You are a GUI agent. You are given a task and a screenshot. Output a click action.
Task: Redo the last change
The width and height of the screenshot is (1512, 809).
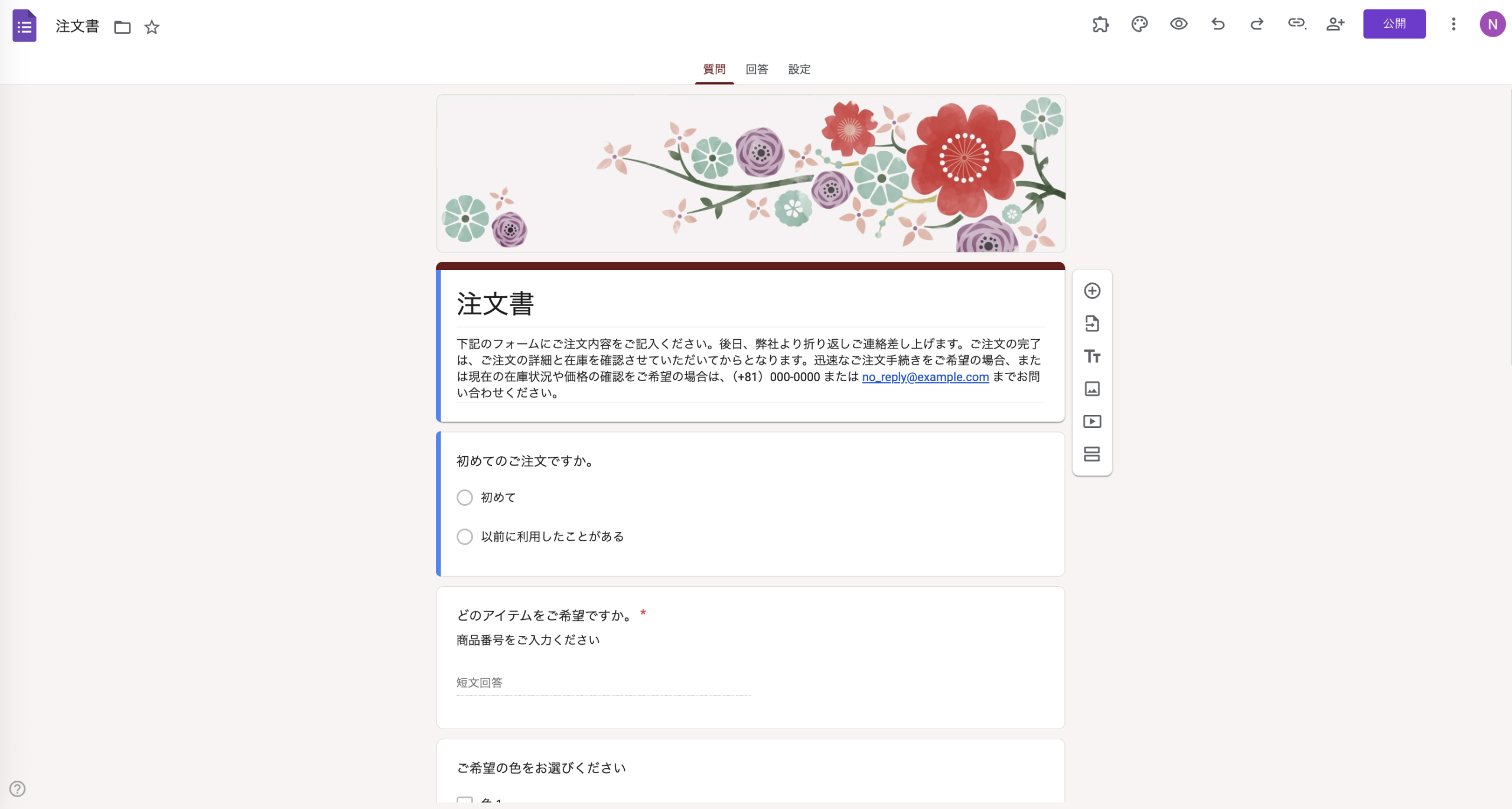[x=1256, y=24]
